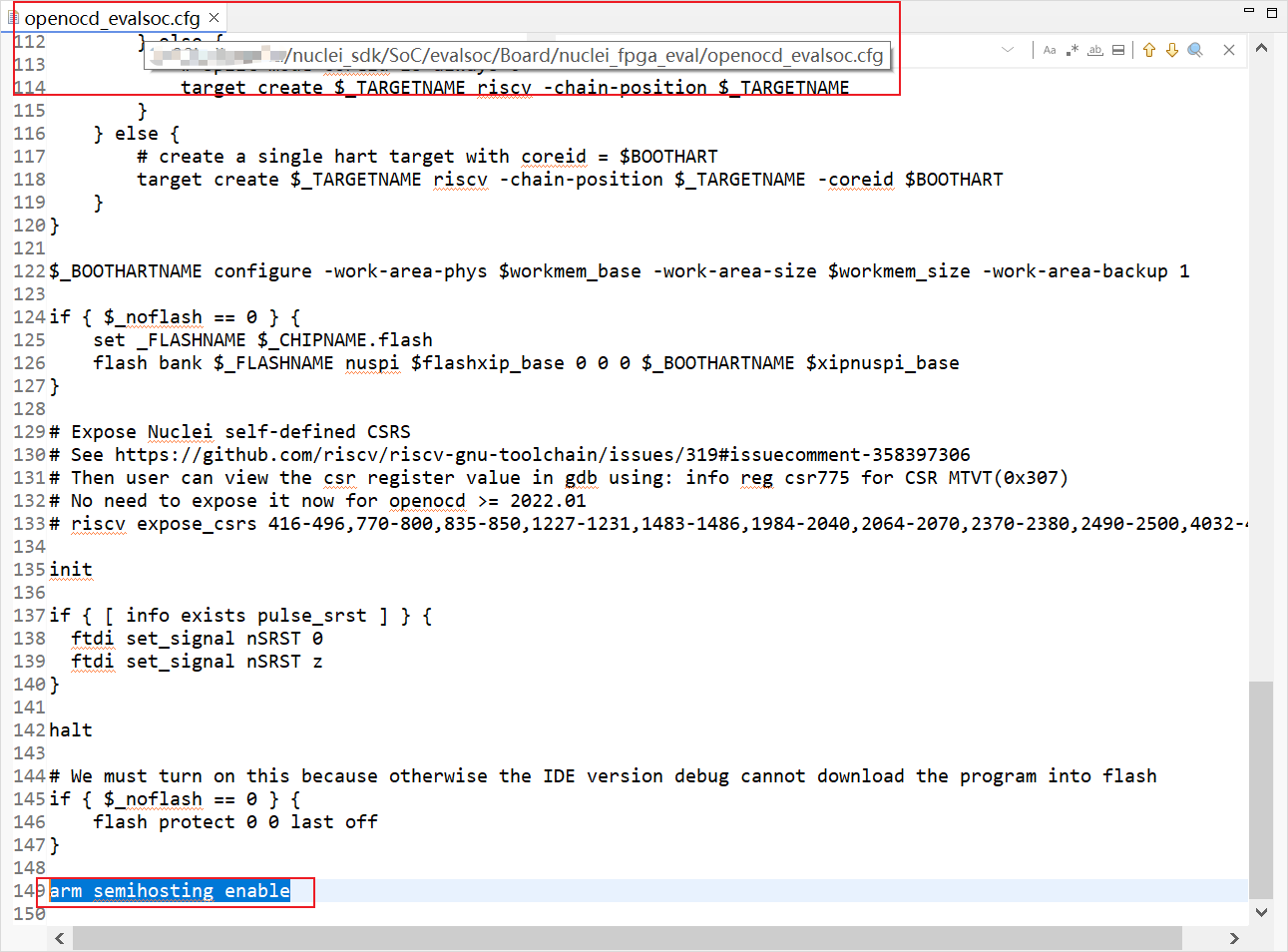Jump to previous search match arrow
Viewport: 1288px width, 952px height.
1149,50
